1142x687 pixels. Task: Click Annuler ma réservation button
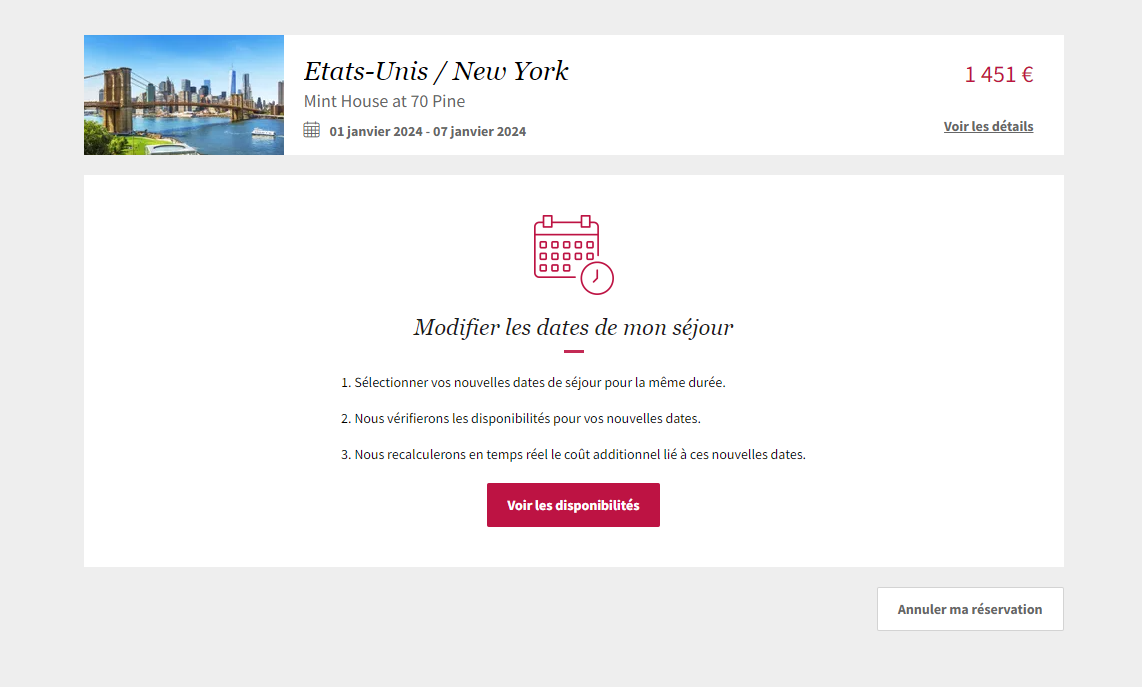[x=970, y=609]
